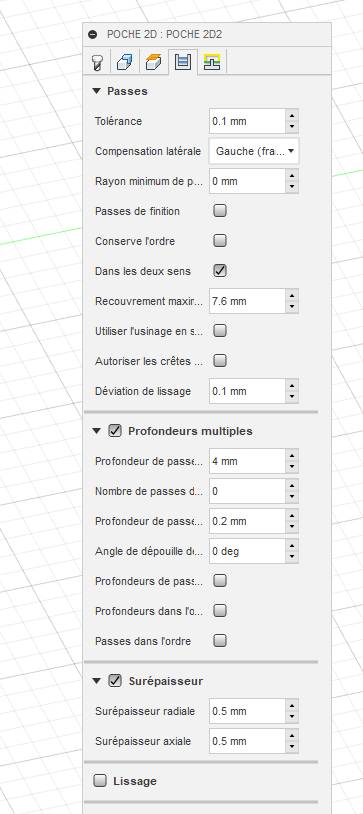
Task: Enable Passes dans l'ordre checkbox
Action: [x=220, y=641]
